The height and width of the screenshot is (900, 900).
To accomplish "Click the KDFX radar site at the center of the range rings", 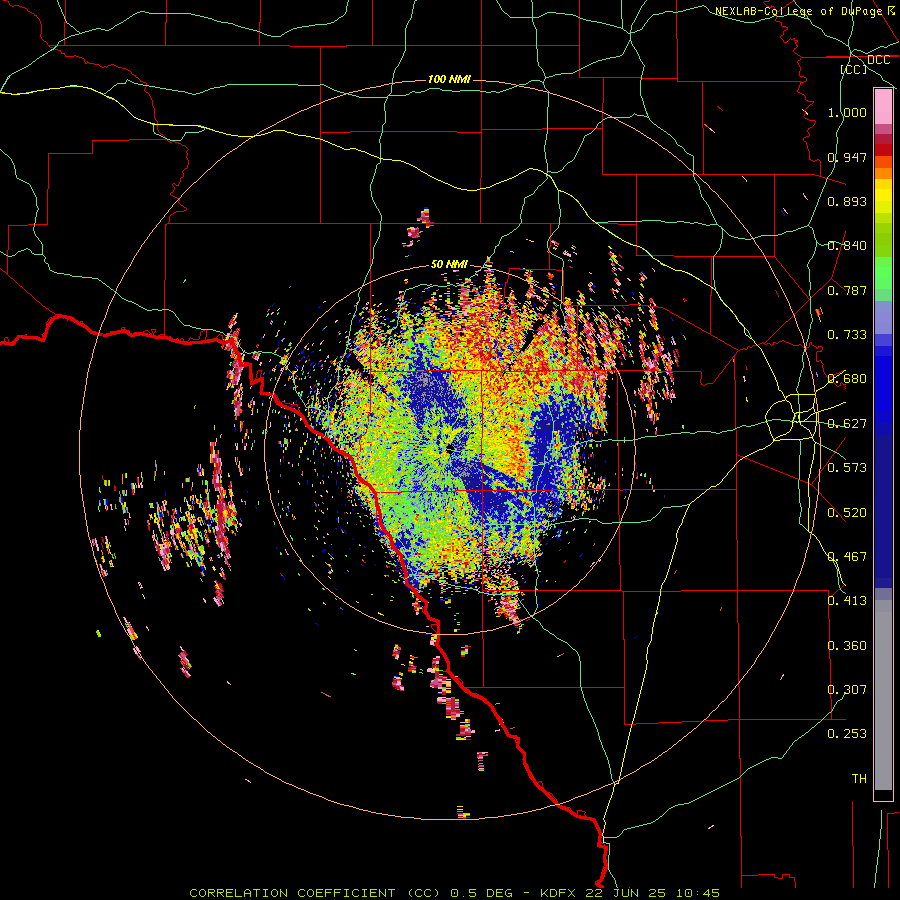I will pyautogui.click(x=451, y=449).
